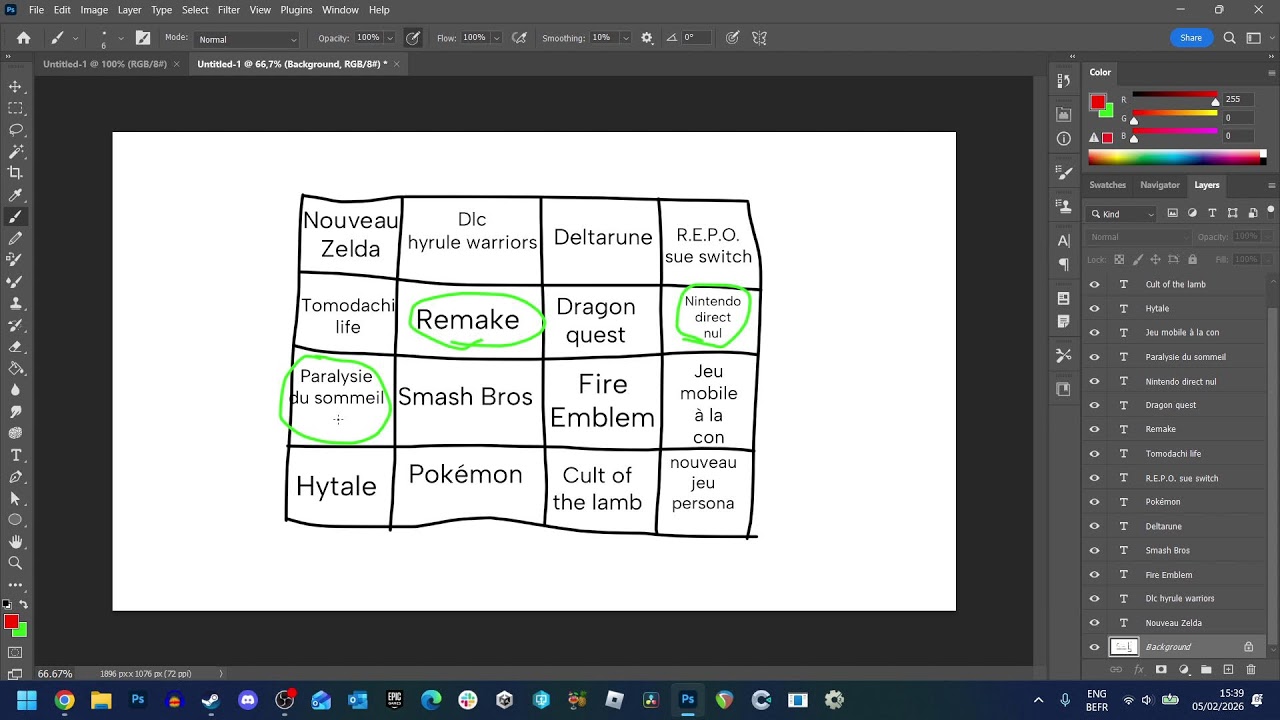Viewport: 1280px width, 720px height.
Task: Reset default foreground and background colors
Action: point(8,605)
